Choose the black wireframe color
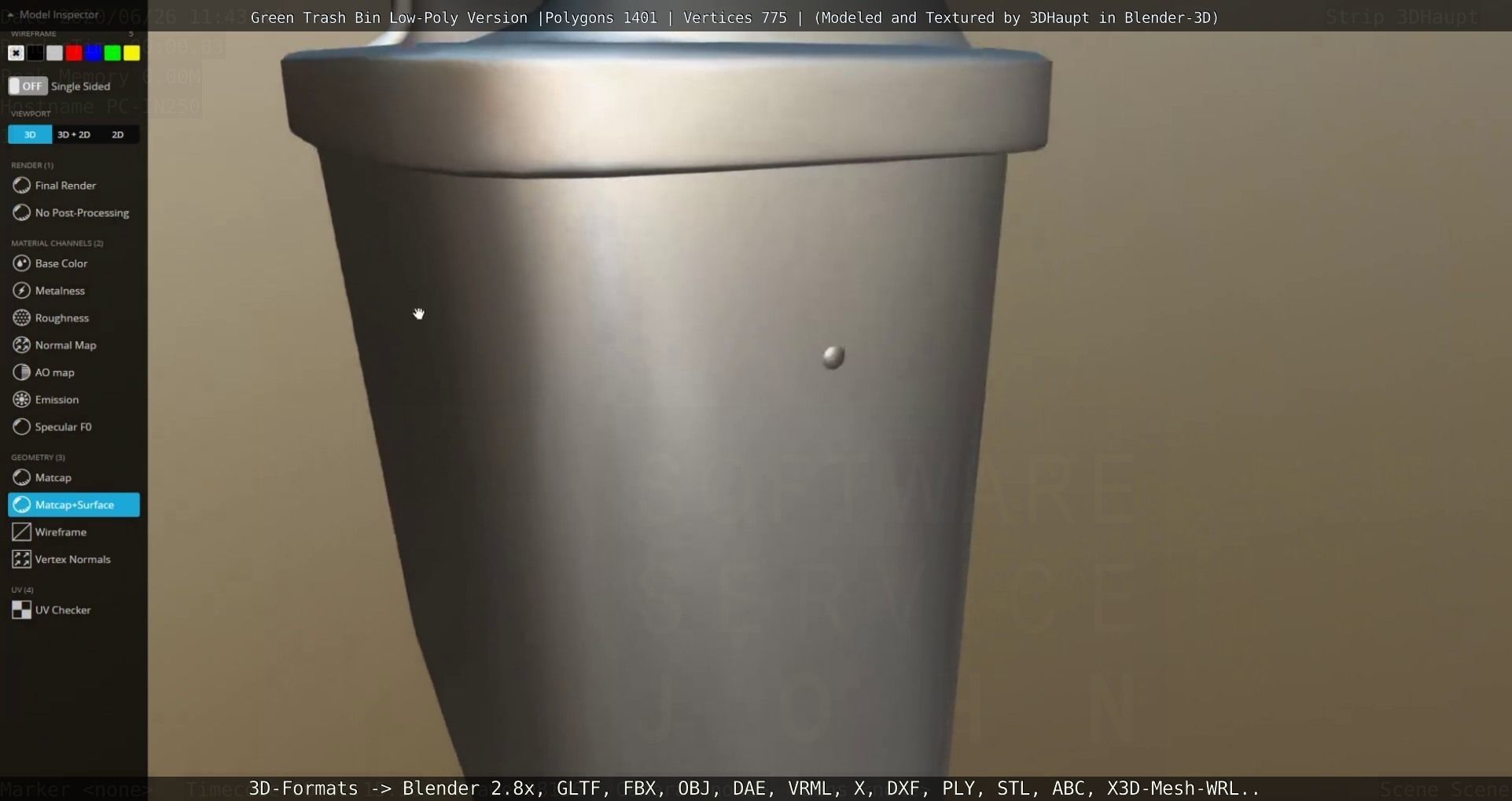 click(x=35, y=53)
